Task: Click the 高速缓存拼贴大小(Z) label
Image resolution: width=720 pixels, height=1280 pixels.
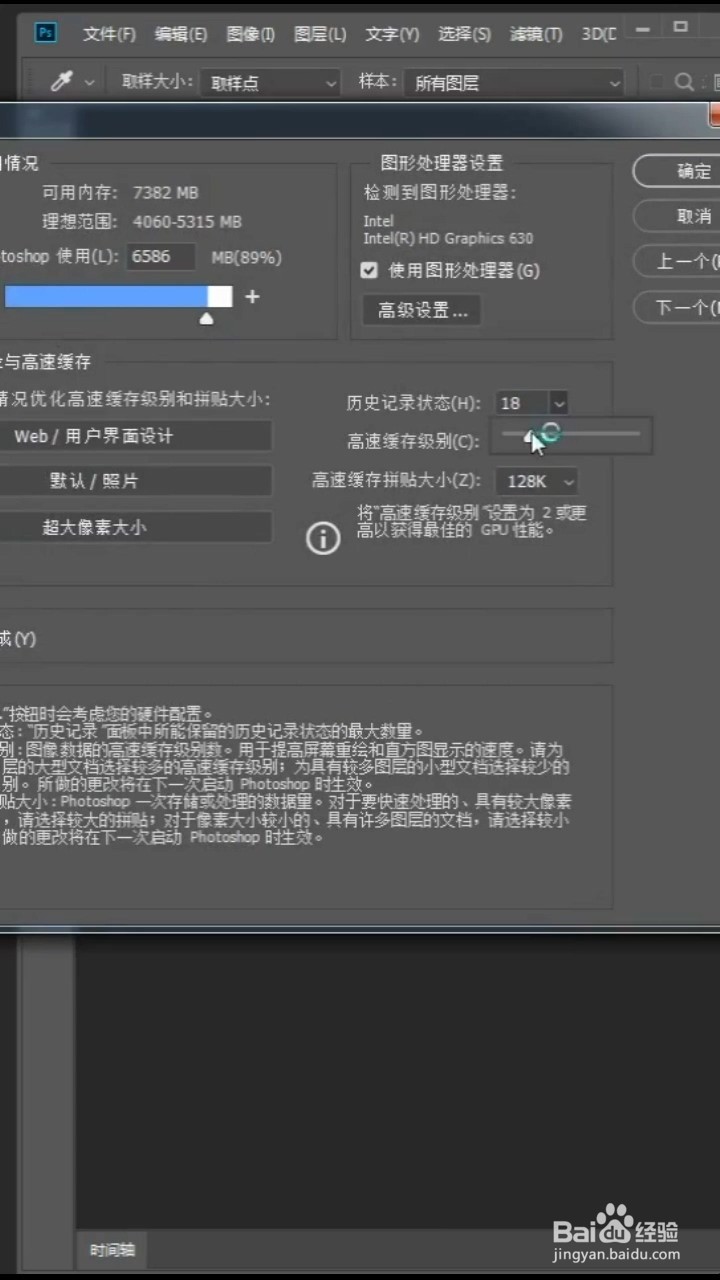Action: (396, 481)
